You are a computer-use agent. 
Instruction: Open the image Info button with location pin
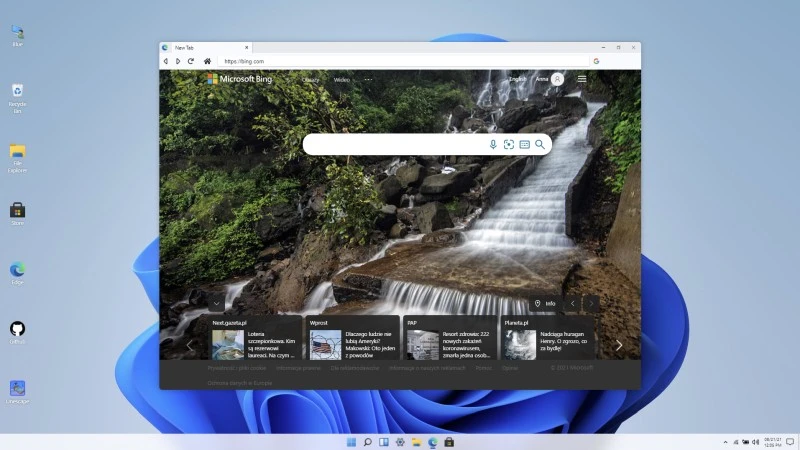tap(545, 304)
